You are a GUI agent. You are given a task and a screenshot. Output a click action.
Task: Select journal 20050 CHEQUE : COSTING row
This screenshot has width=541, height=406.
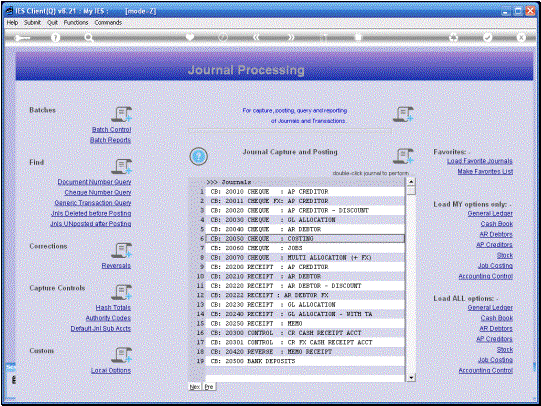(305, 239)
